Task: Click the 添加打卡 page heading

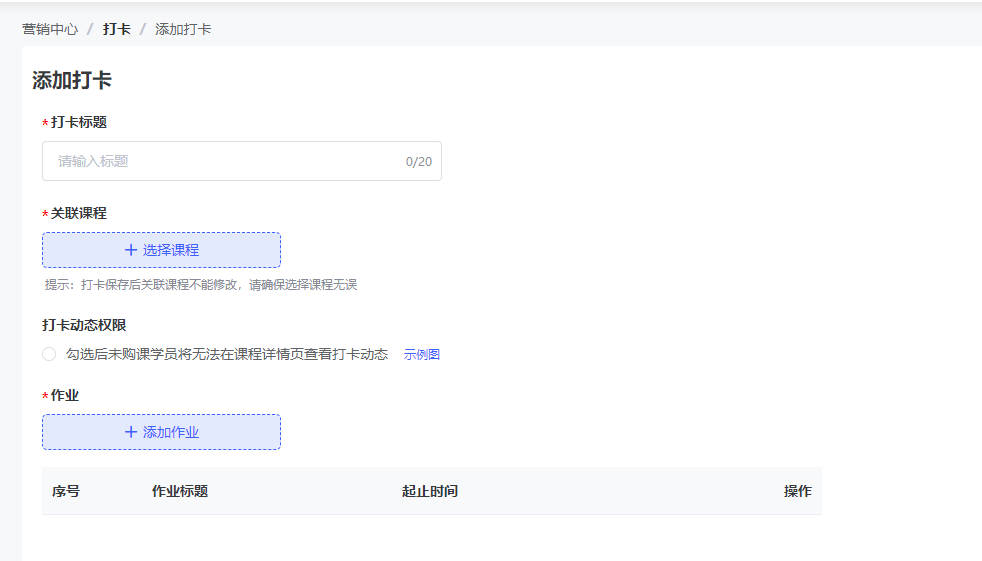Action: pyautogui.click(x=72, y=81)
